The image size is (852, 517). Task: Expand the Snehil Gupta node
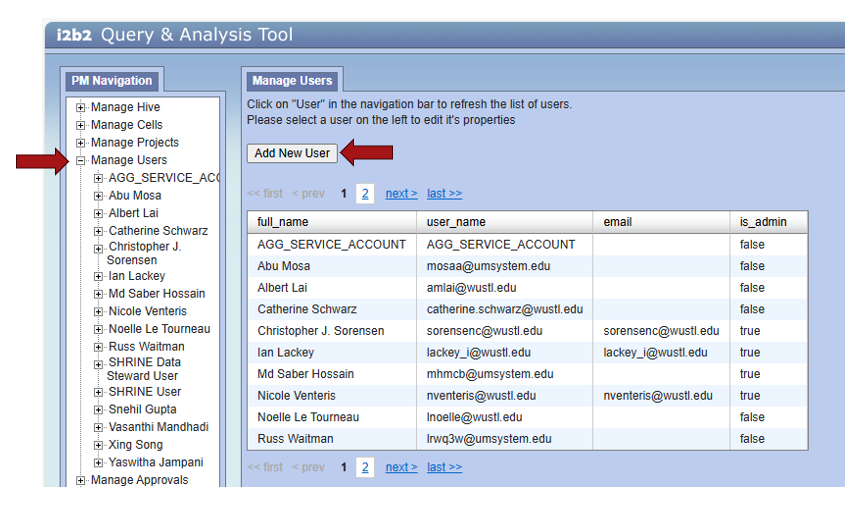click(98, 410)
